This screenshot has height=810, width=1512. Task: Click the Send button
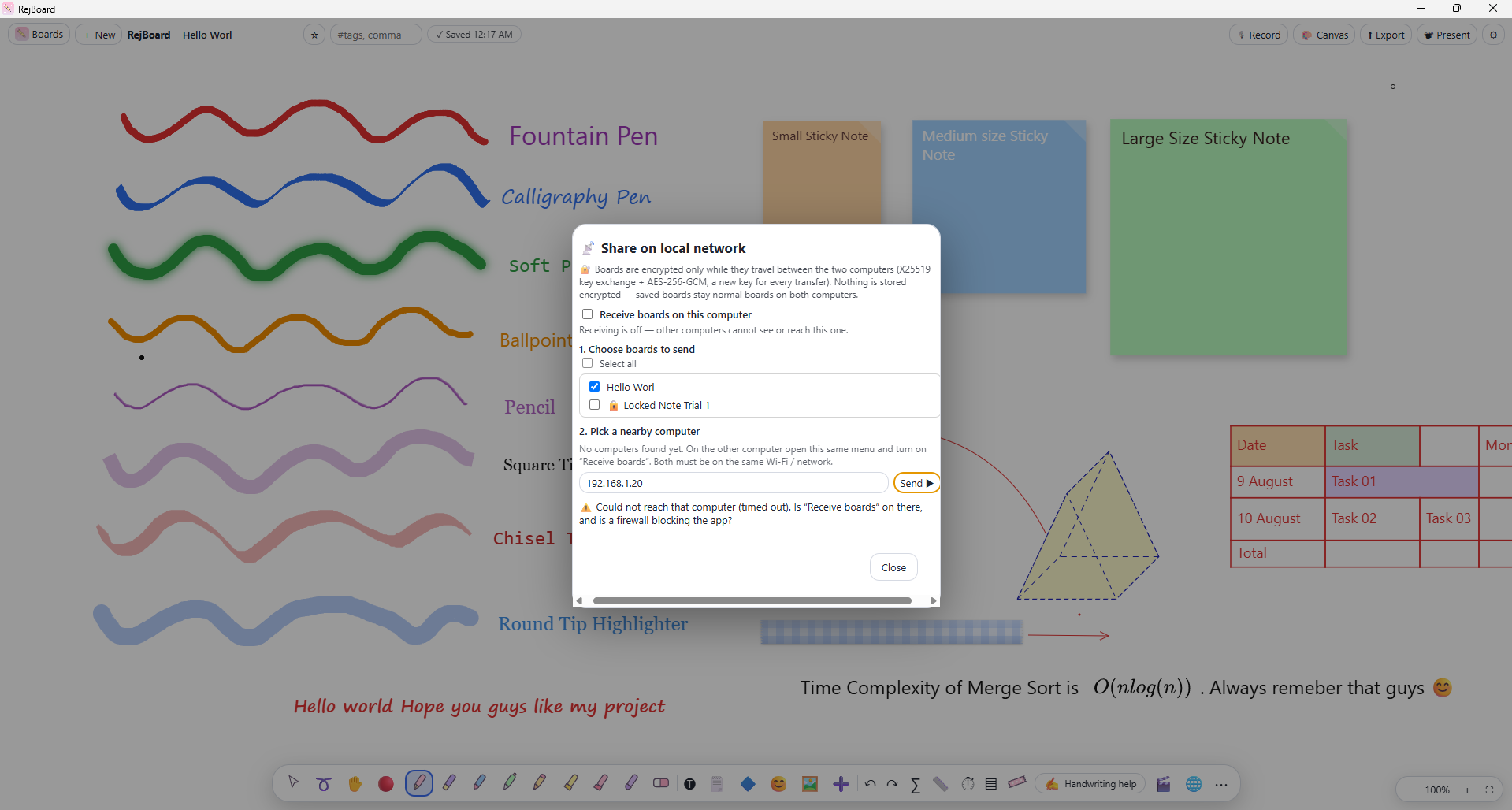click(916, 483)
